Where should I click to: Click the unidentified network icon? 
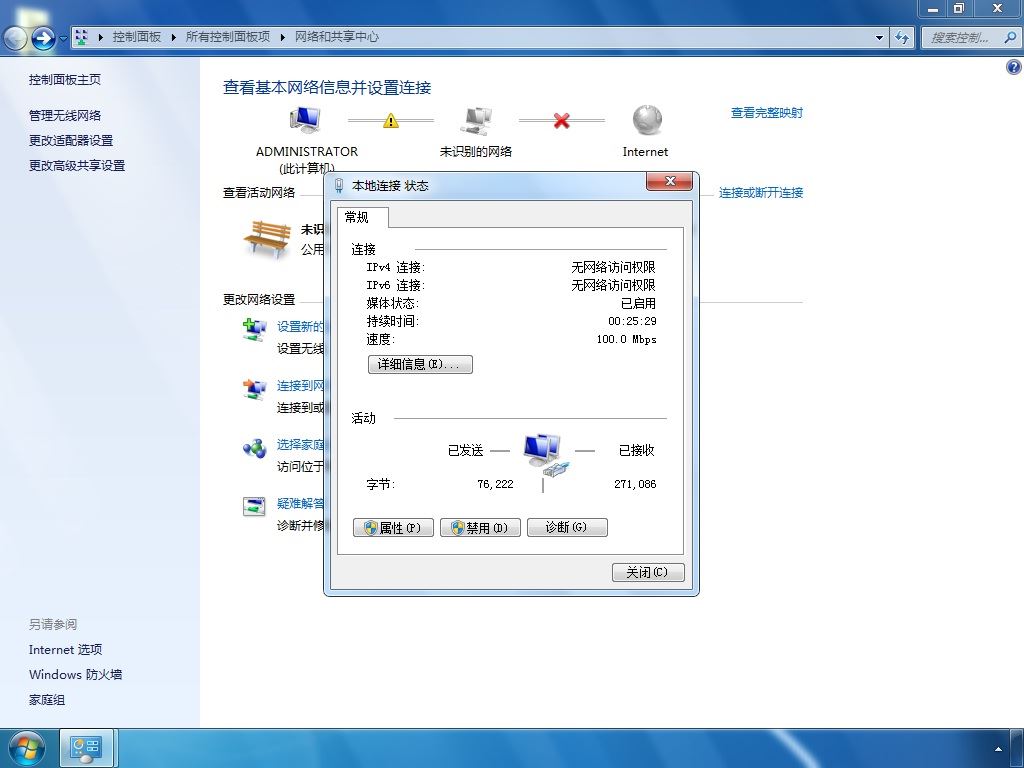click(476, 121)
